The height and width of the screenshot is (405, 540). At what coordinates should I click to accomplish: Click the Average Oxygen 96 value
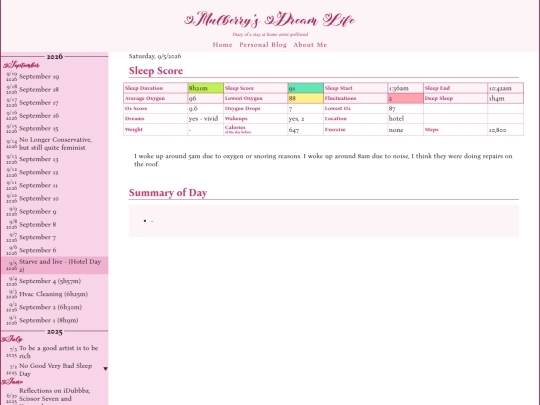click(205, 98)
